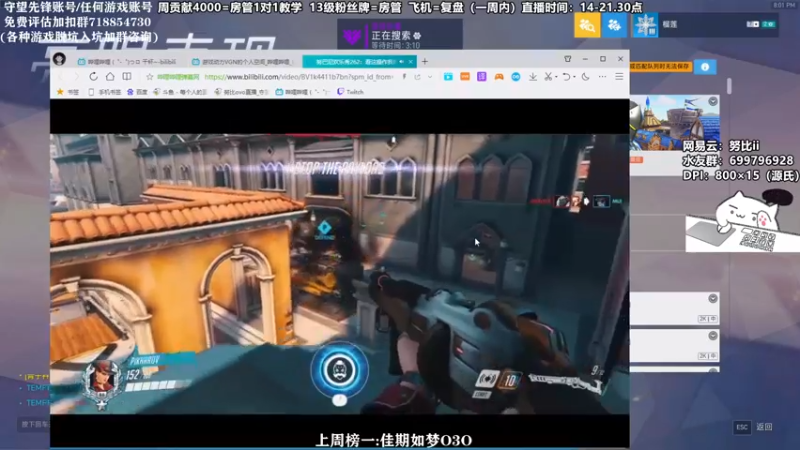
Task: Click the bilibili.com address bar
Action: (x=298, y=77)
